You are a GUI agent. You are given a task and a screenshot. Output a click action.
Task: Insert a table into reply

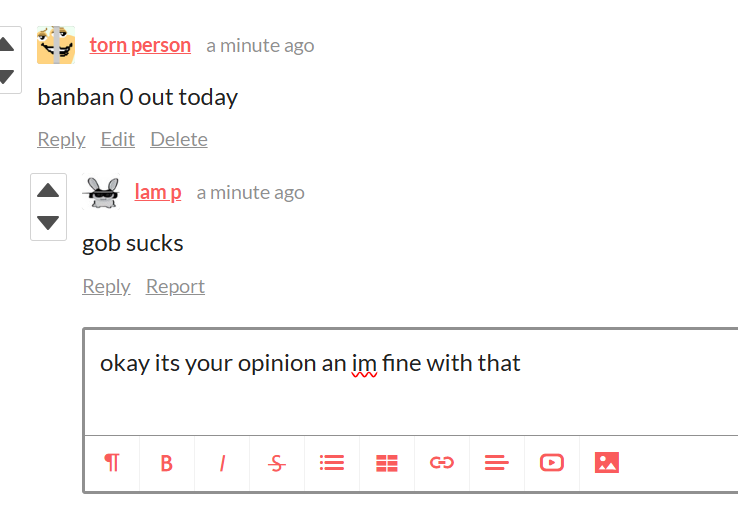[387, 463]
